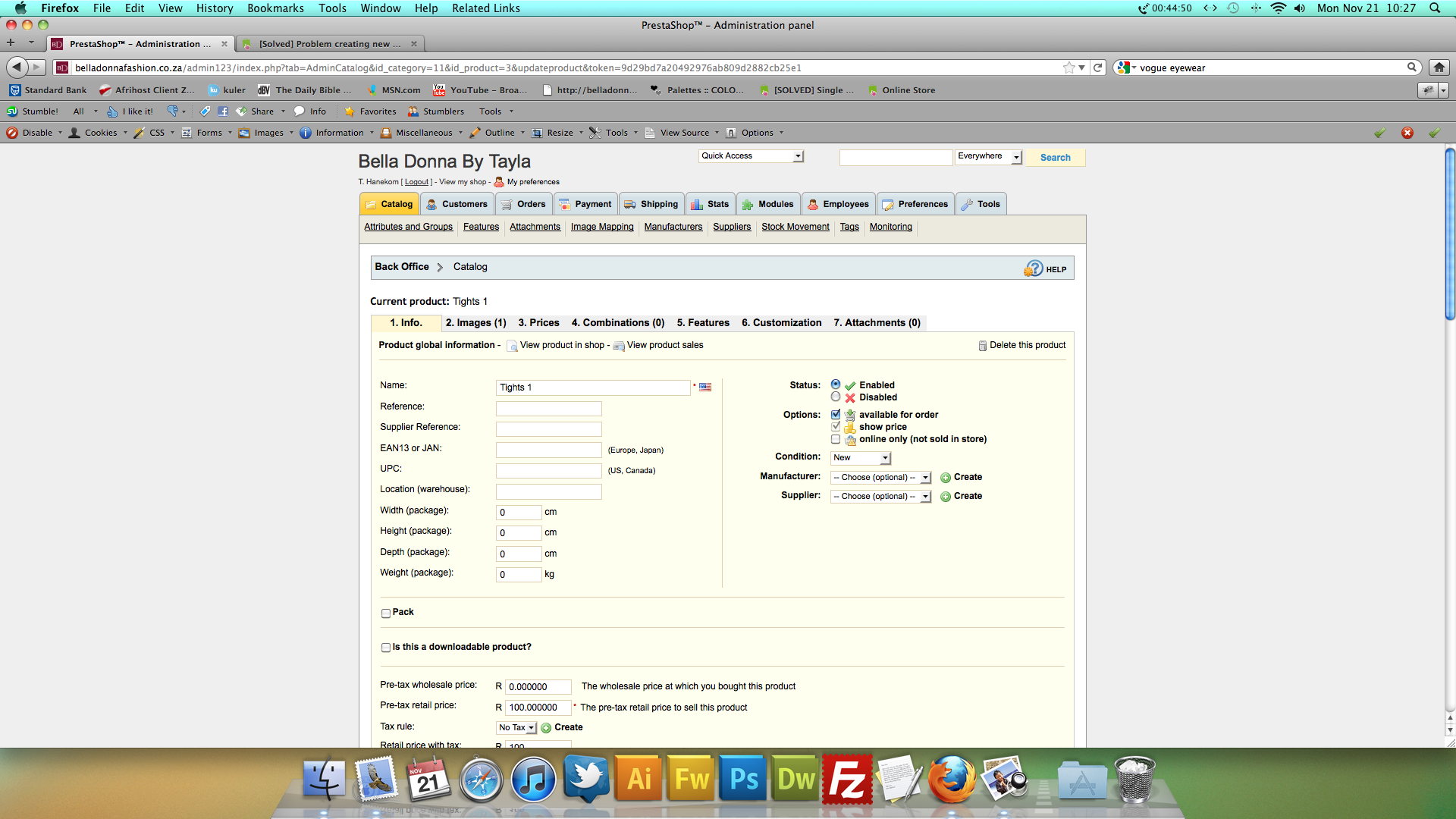Switch to the 3. Prices tab
Viewport: 1456px width, 819px height.
tap(538, 323)
